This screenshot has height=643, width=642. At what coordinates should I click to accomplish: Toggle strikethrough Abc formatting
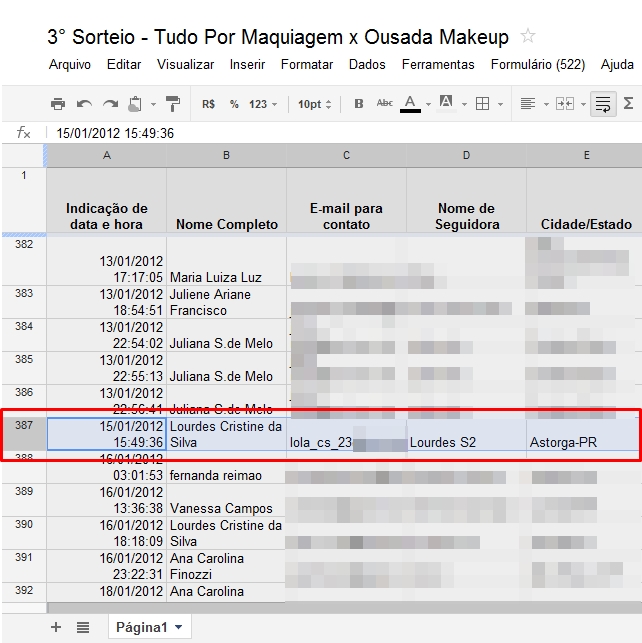pos(385,103)
